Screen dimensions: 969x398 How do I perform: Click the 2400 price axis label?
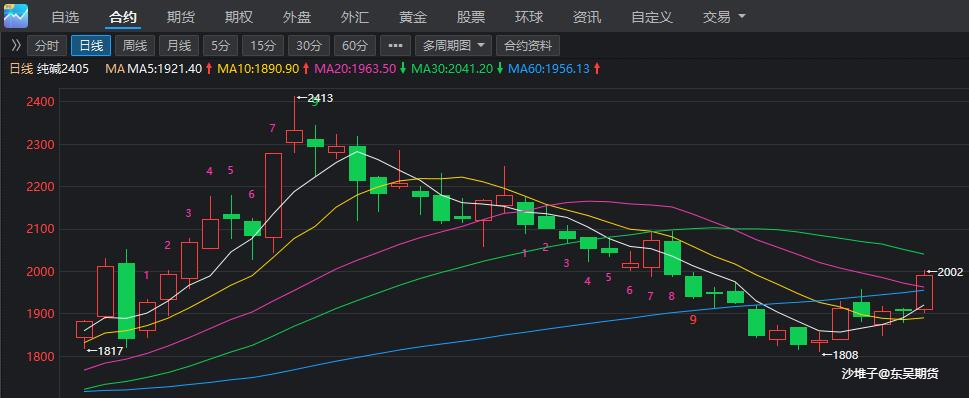tap(39, 101)
